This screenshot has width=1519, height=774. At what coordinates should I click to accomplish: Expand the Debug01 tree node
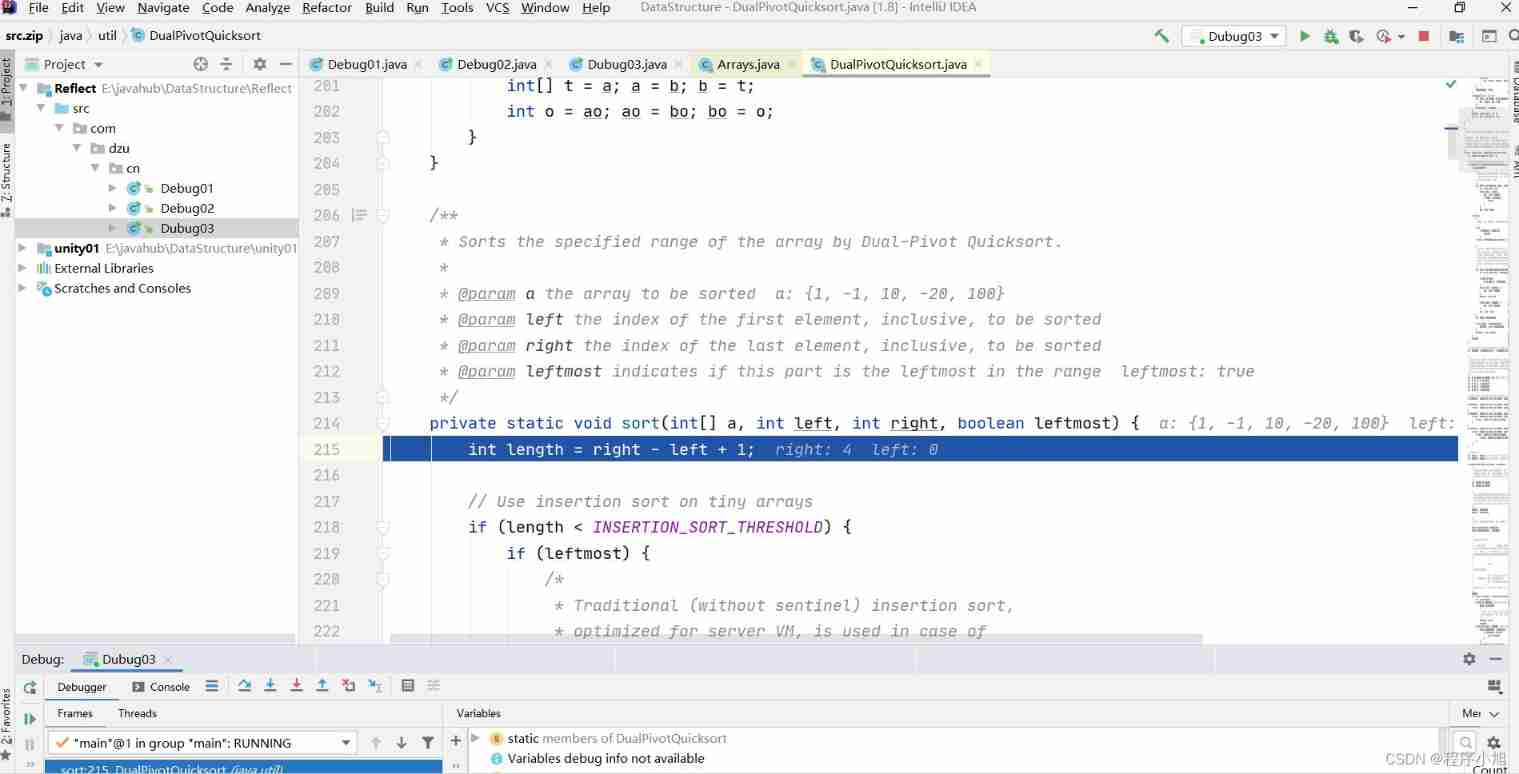(x=112, y=188)
